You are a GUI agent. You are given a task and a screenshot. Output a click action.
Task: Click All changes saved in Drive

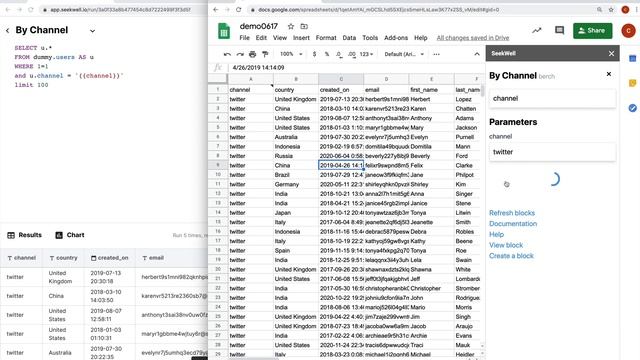[473, 38]
